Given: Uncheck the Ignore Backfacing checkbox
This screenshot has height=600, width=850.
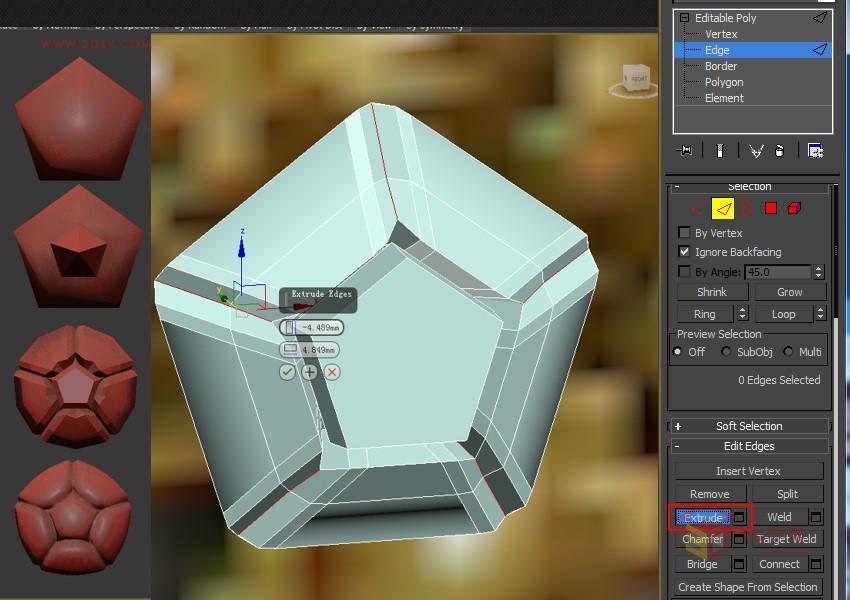Looking at the screenshot, I should (x=685, y=252).
